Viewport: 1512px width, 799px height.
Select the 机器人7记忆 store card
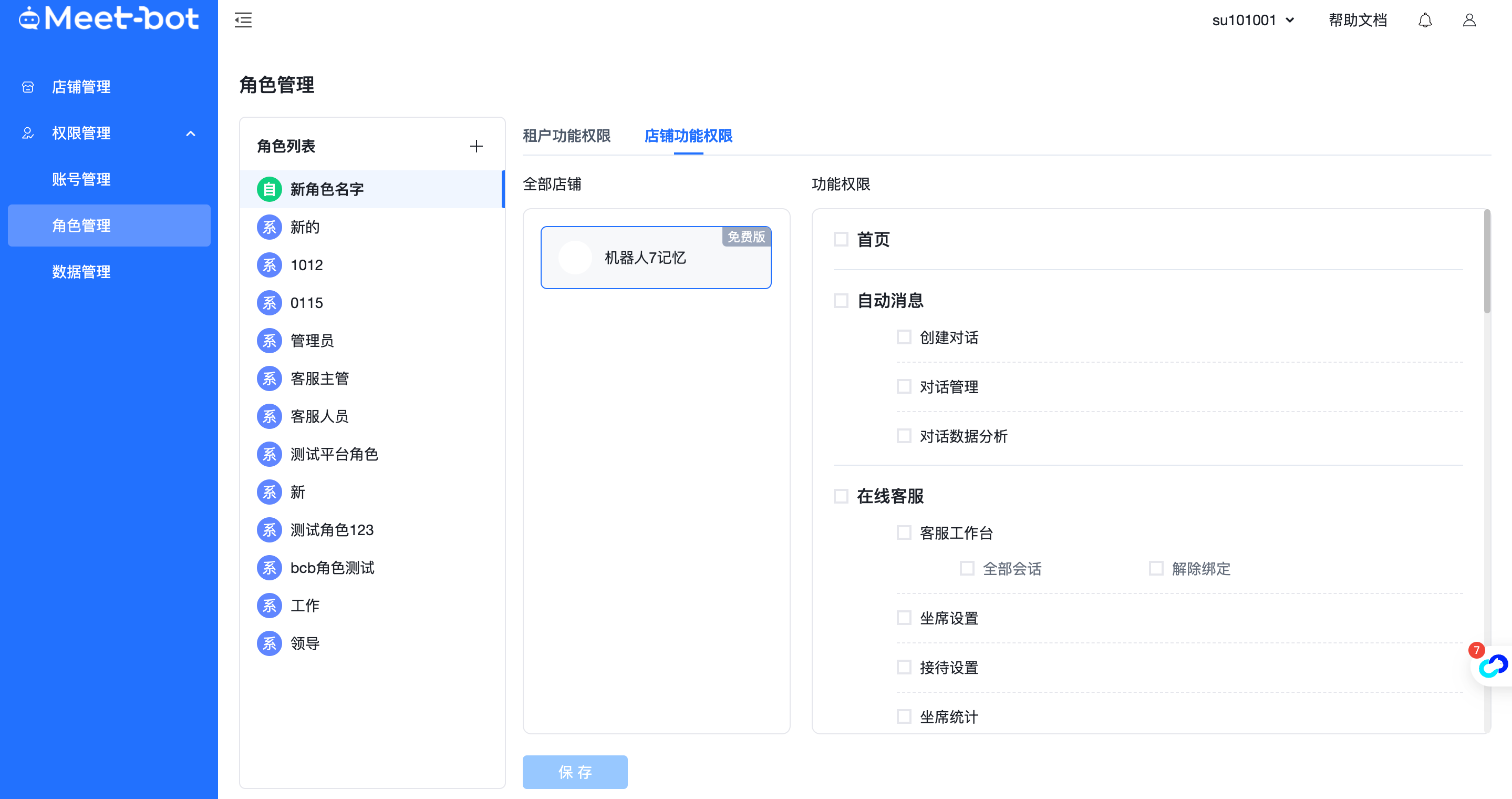[656, 258]
